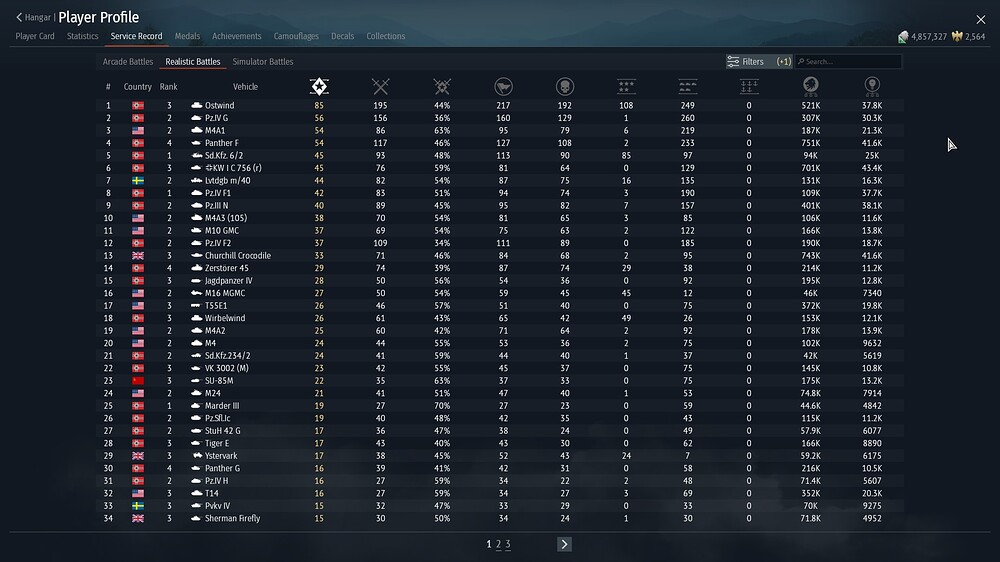Go to page 2 of results
Screen dimensions: 1000x562
[x=498, y=544]
